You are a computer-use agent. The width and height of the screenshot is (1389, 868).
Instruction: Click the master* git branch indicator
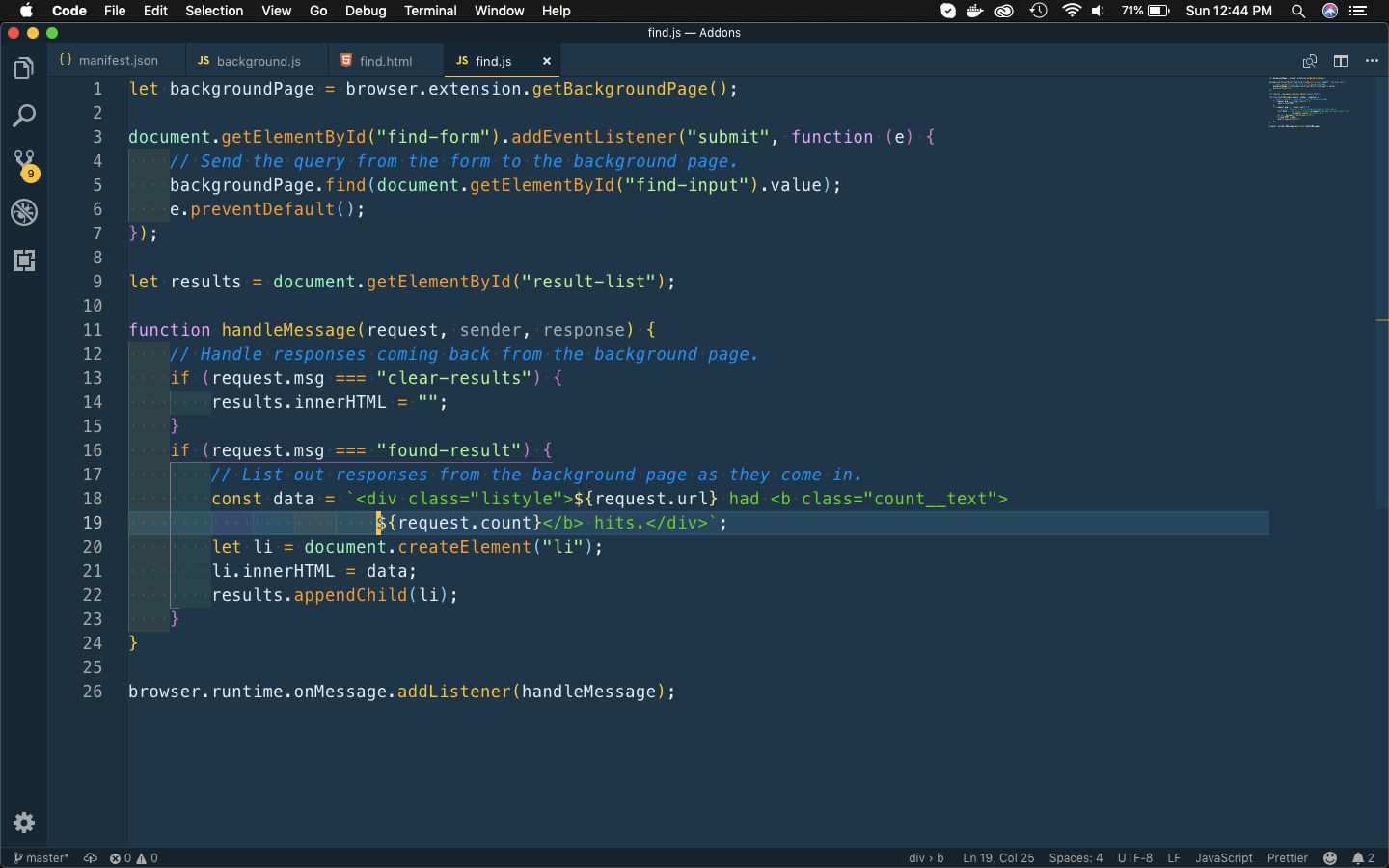(41, 857)
